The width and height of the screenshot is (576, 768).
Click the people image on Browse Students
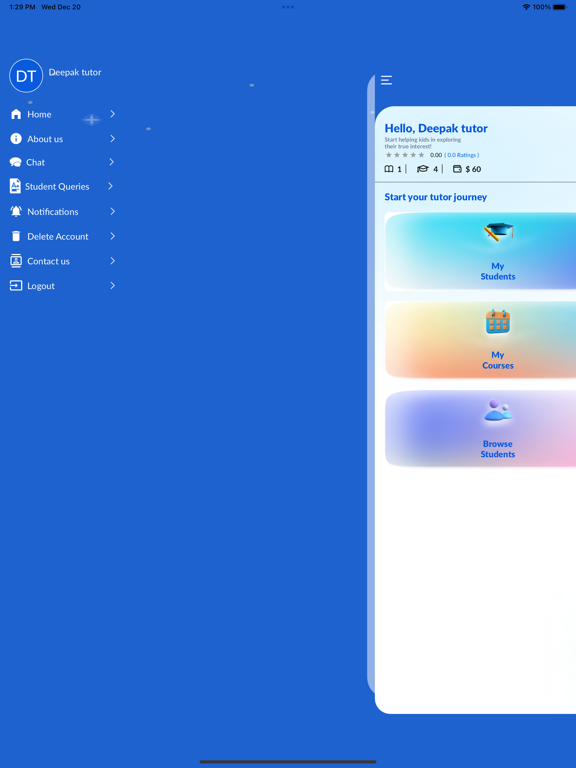[498, 410]
